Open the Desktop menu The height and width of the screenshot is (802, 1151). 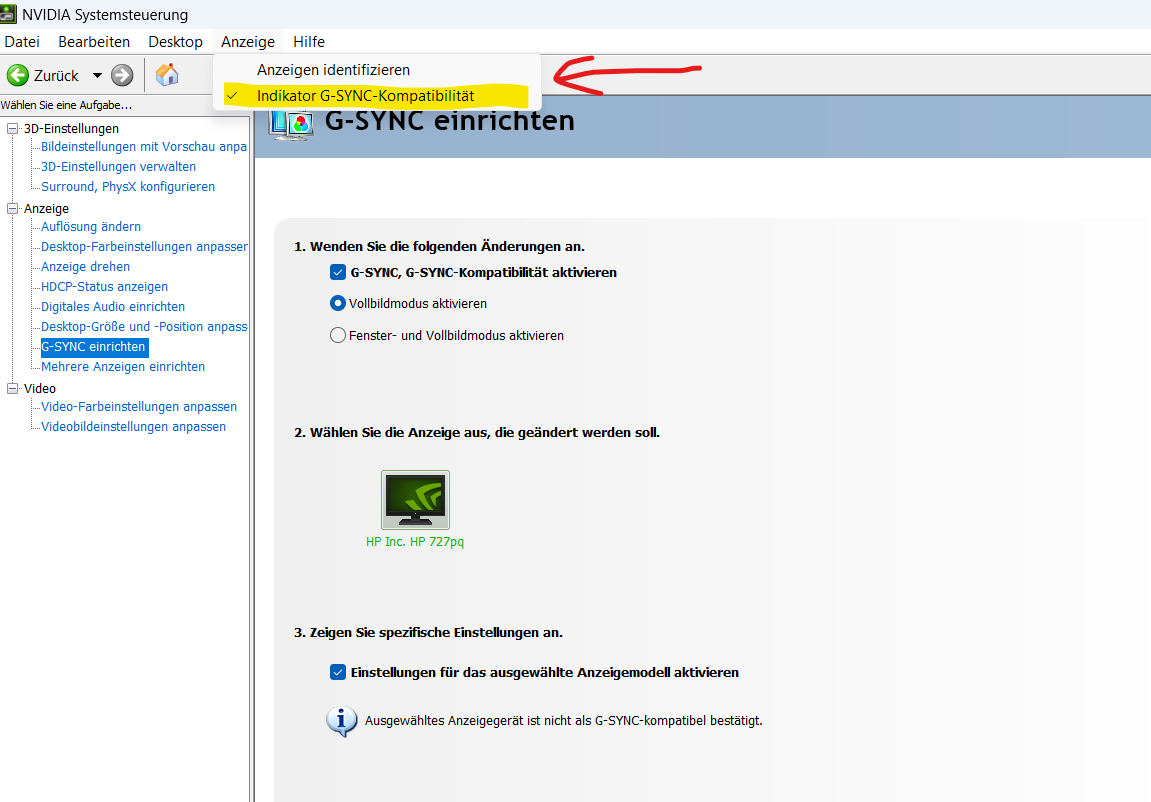click(x=175, y=42)
